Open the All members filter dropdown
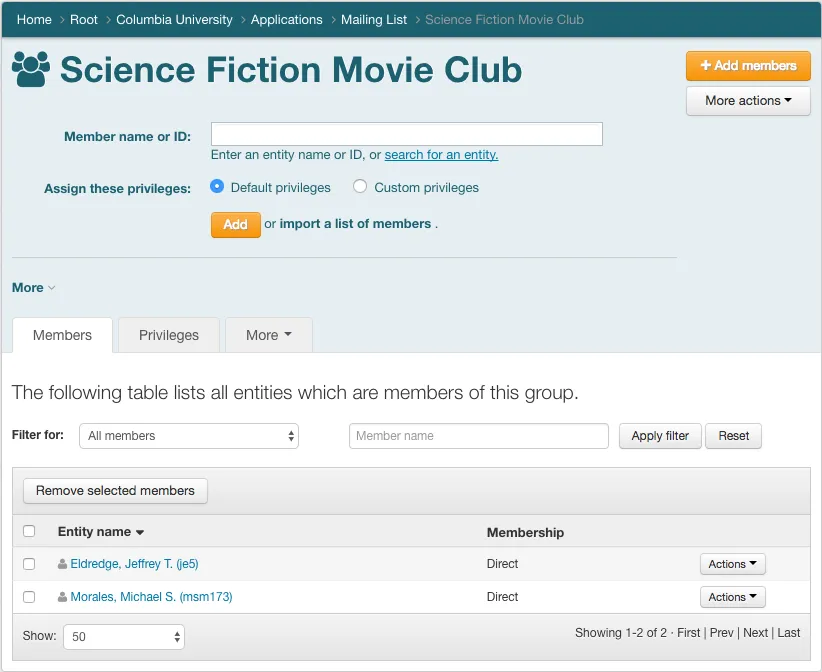822x672 pixels. point(189,436)
